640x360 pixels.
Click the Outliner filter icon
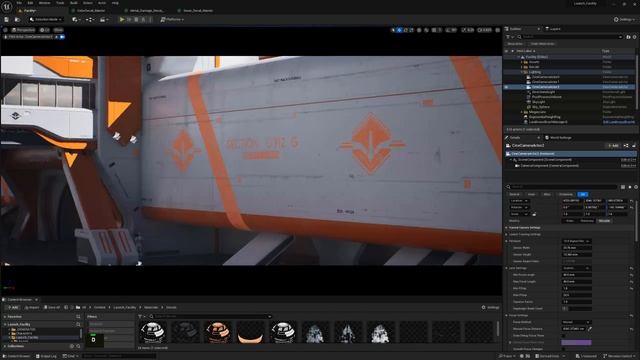tap(509, 37)
